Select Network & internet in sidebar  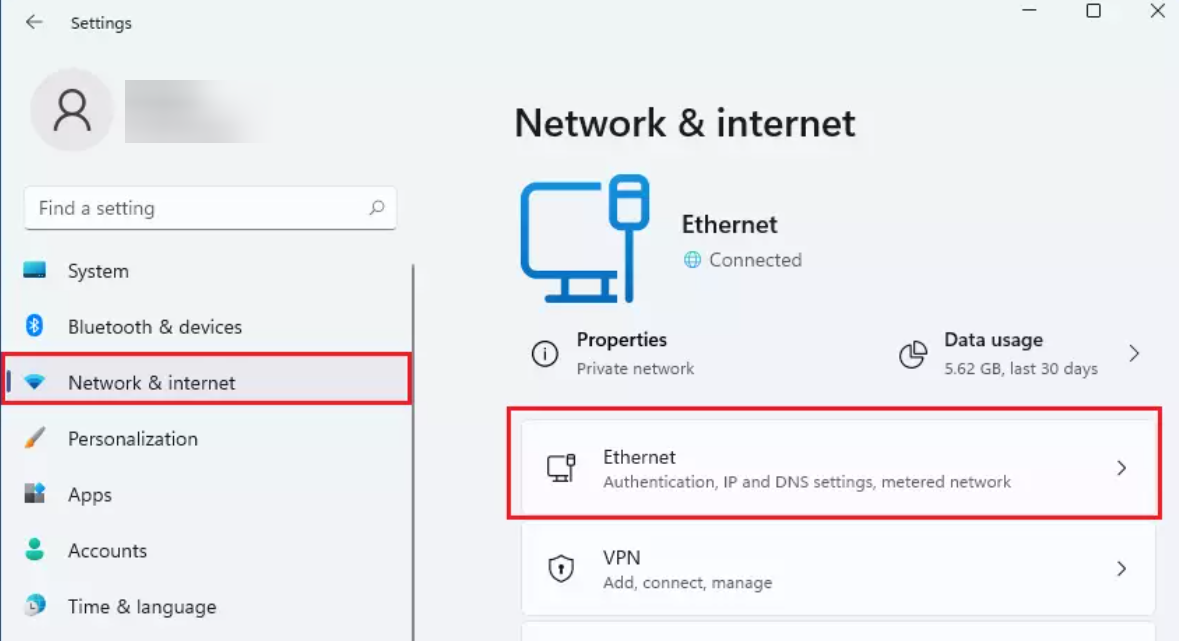tap(152, 382)
